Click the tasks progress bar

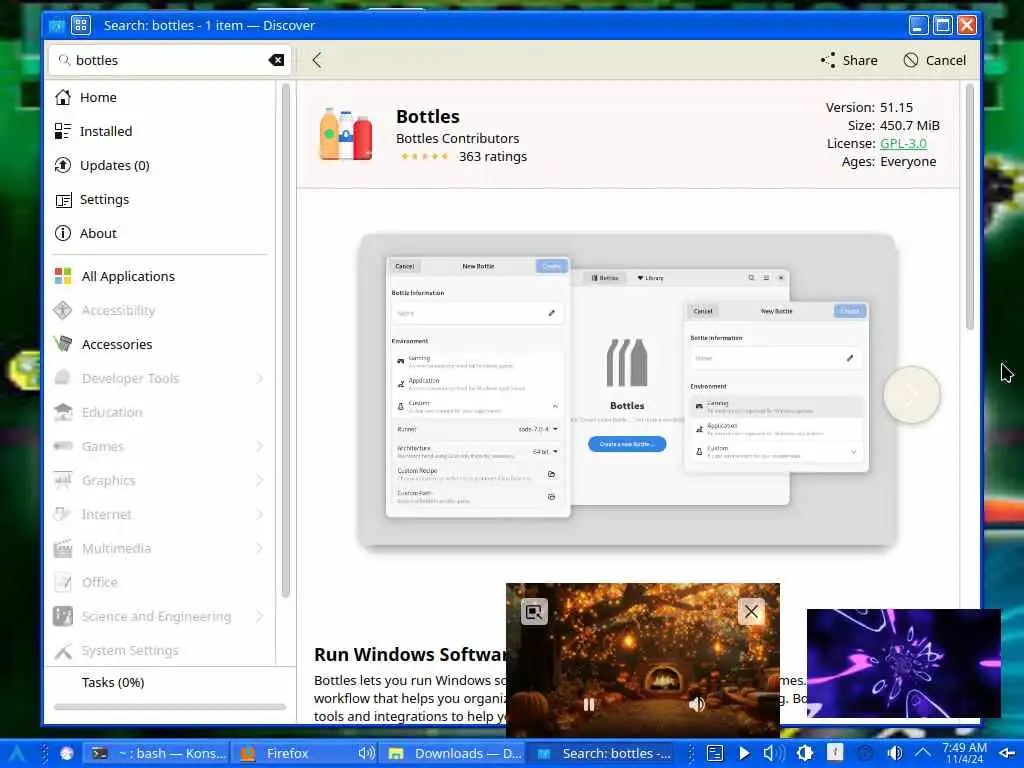(x=170, y=707)
